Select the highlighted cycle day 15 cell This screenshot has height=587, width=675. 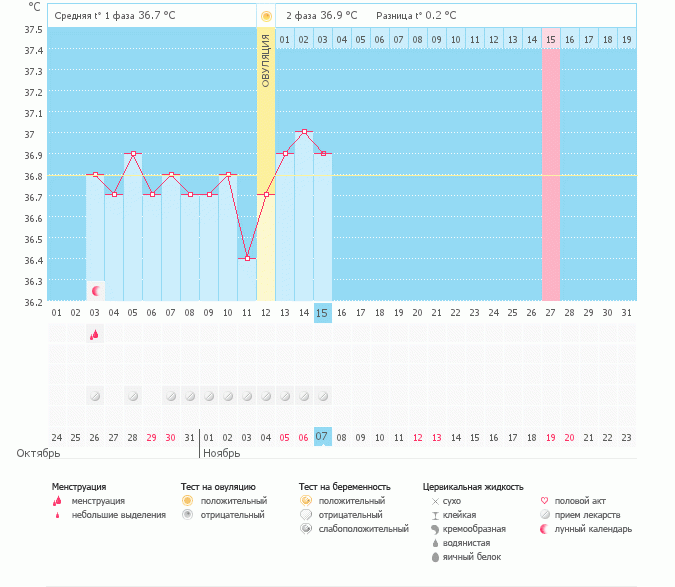(x=322, y=313)
